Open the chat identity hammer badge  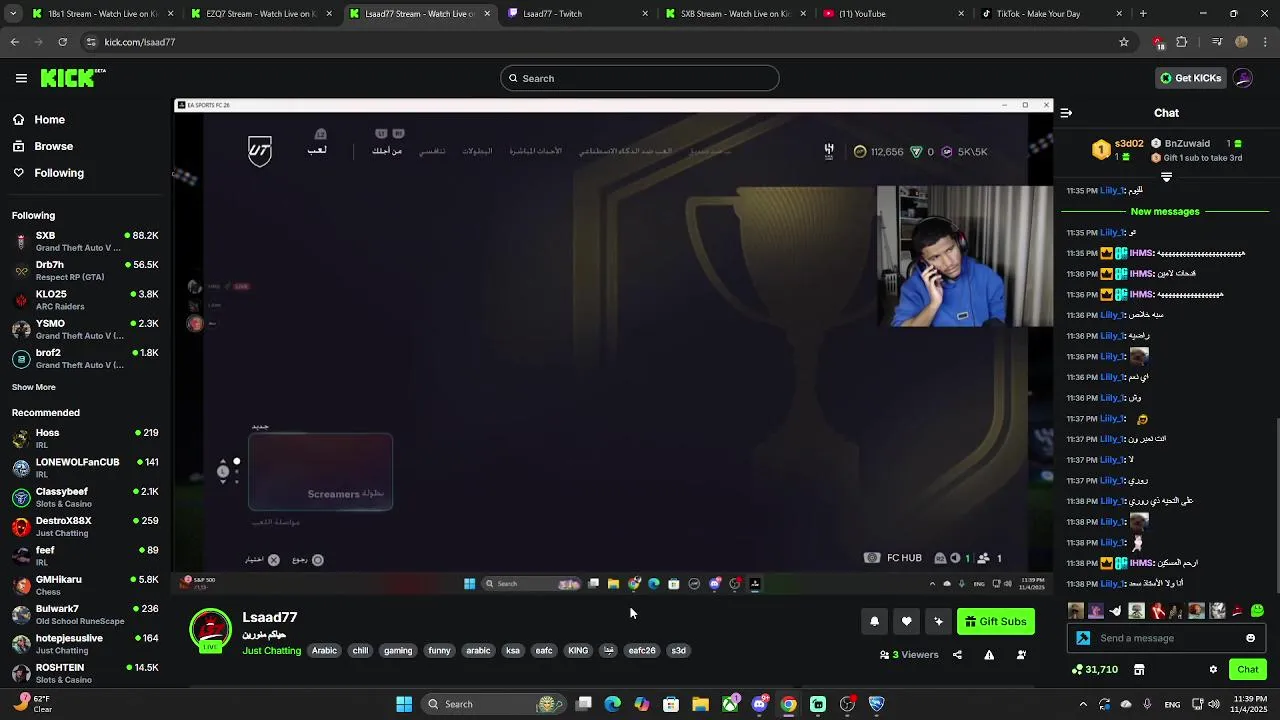click(1083, 638)
